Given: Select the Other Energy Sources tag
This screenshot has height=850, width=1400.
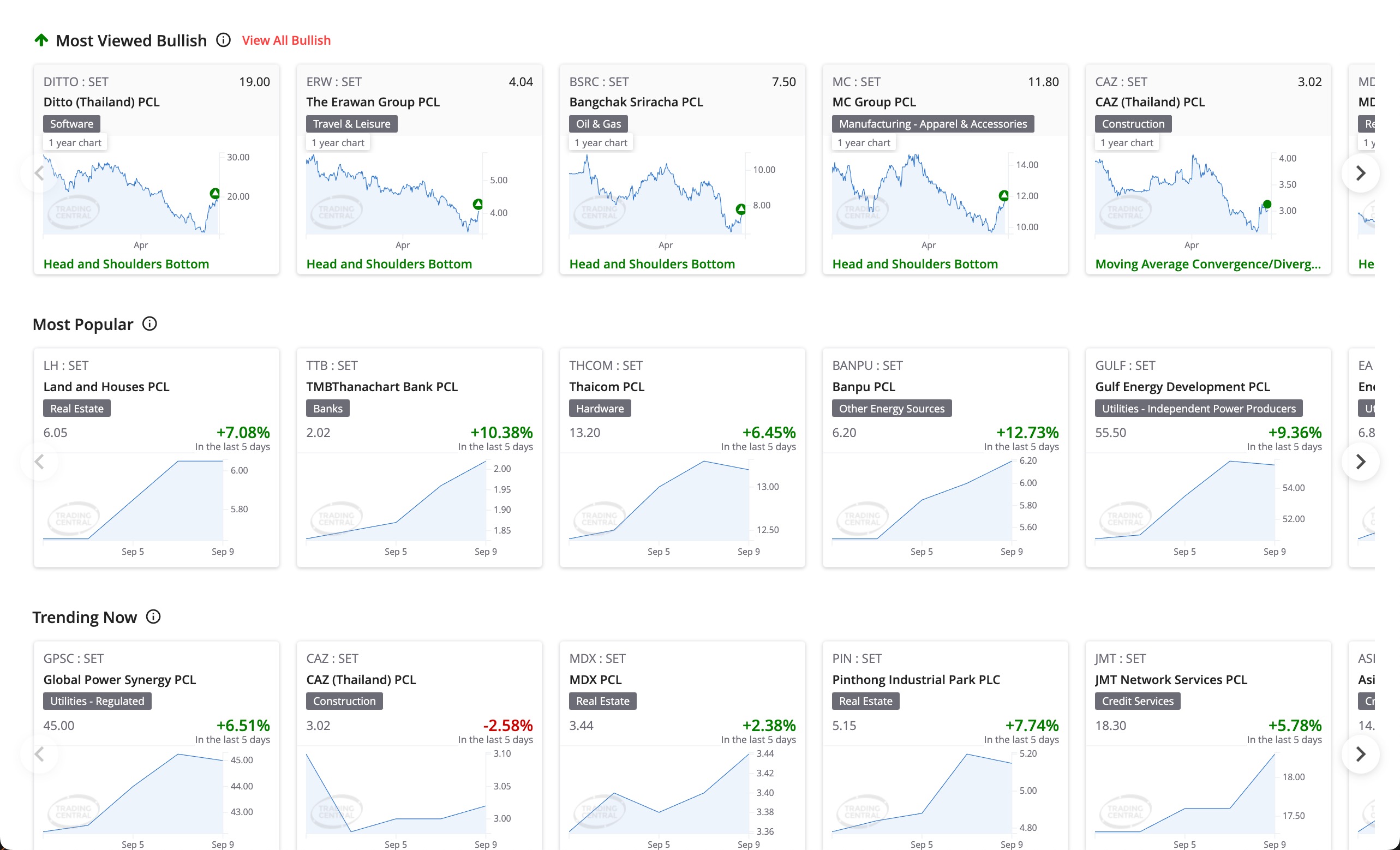Looking at the screenshot, I should [x=892, y=409].
